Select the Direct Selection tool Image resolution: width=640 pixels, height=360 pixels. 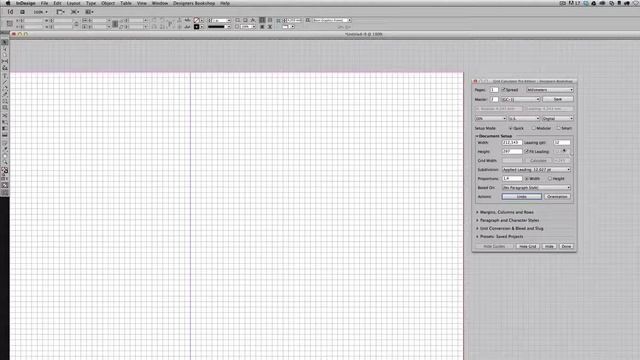[4, 49]
